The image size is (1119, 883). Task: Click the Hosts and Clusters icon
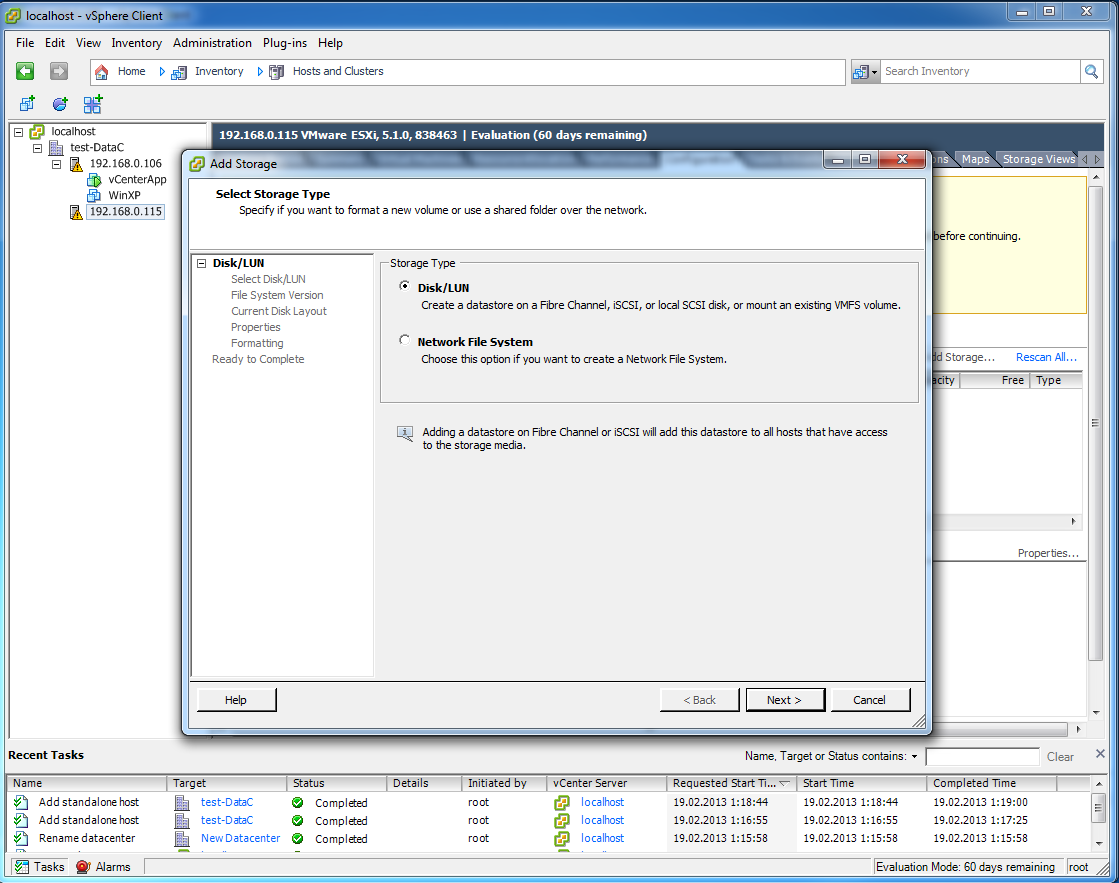[x=276, y=72]
